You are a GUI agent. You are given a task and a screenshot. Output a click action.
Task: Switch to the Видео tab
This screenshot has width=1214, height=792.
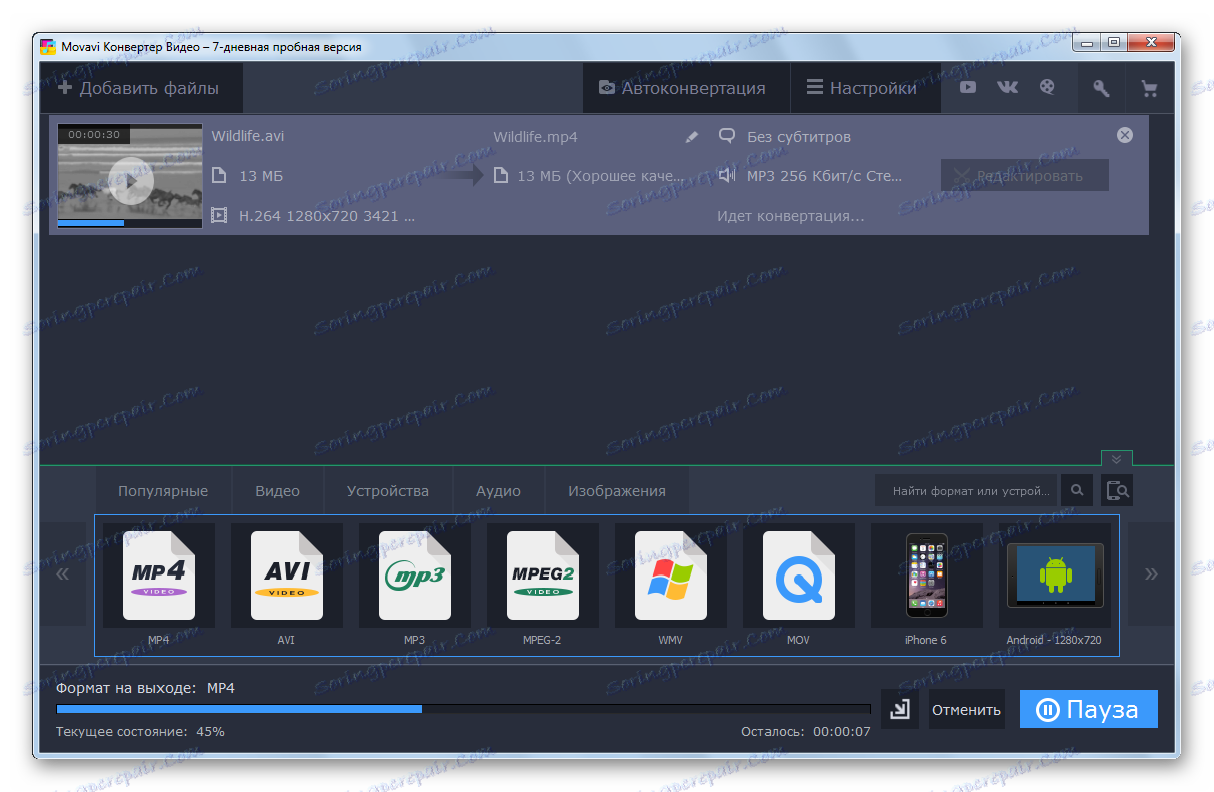[277, 491]
